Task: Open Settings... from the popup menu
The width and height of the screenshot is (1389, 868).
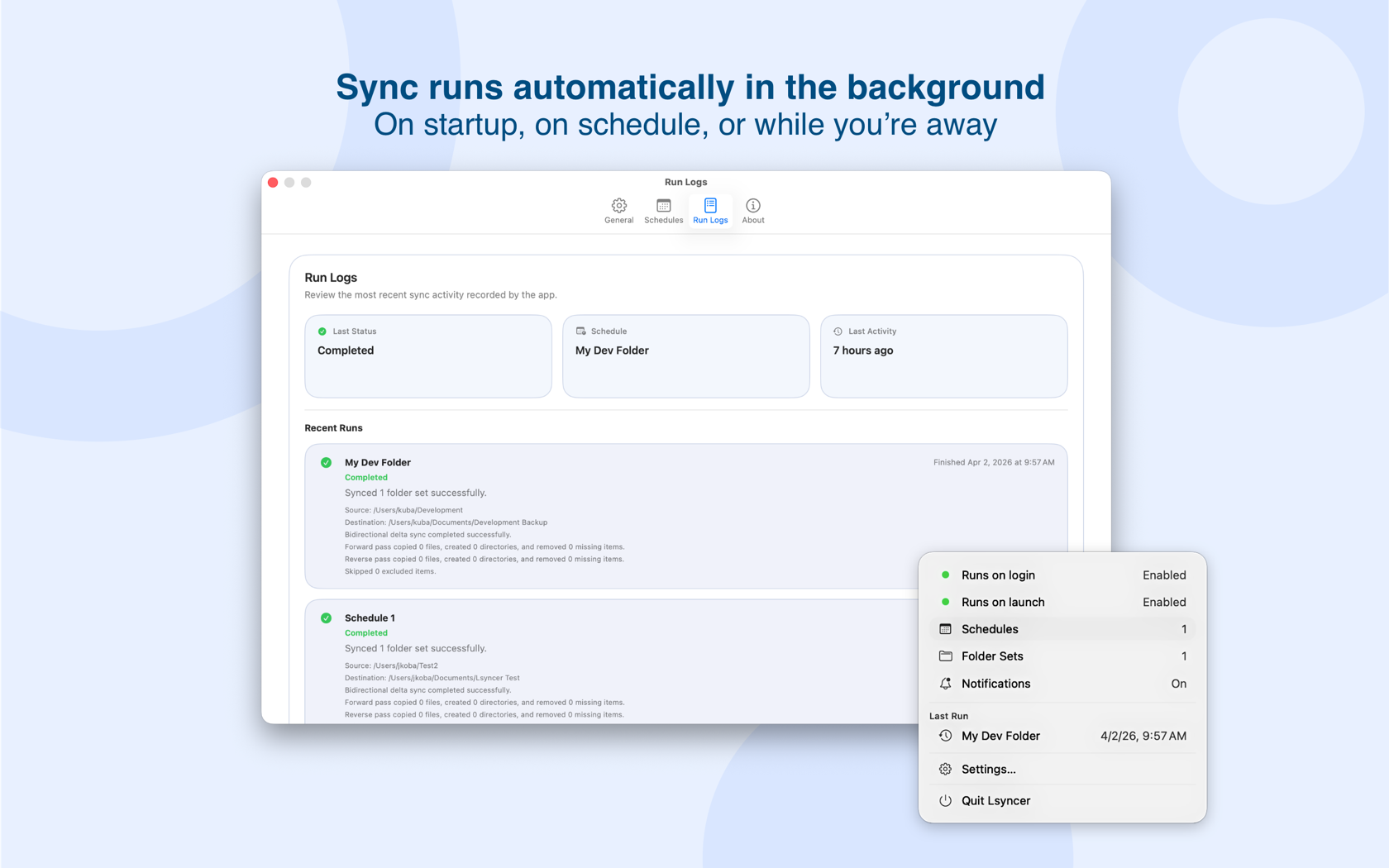Action: pos(989,770)
